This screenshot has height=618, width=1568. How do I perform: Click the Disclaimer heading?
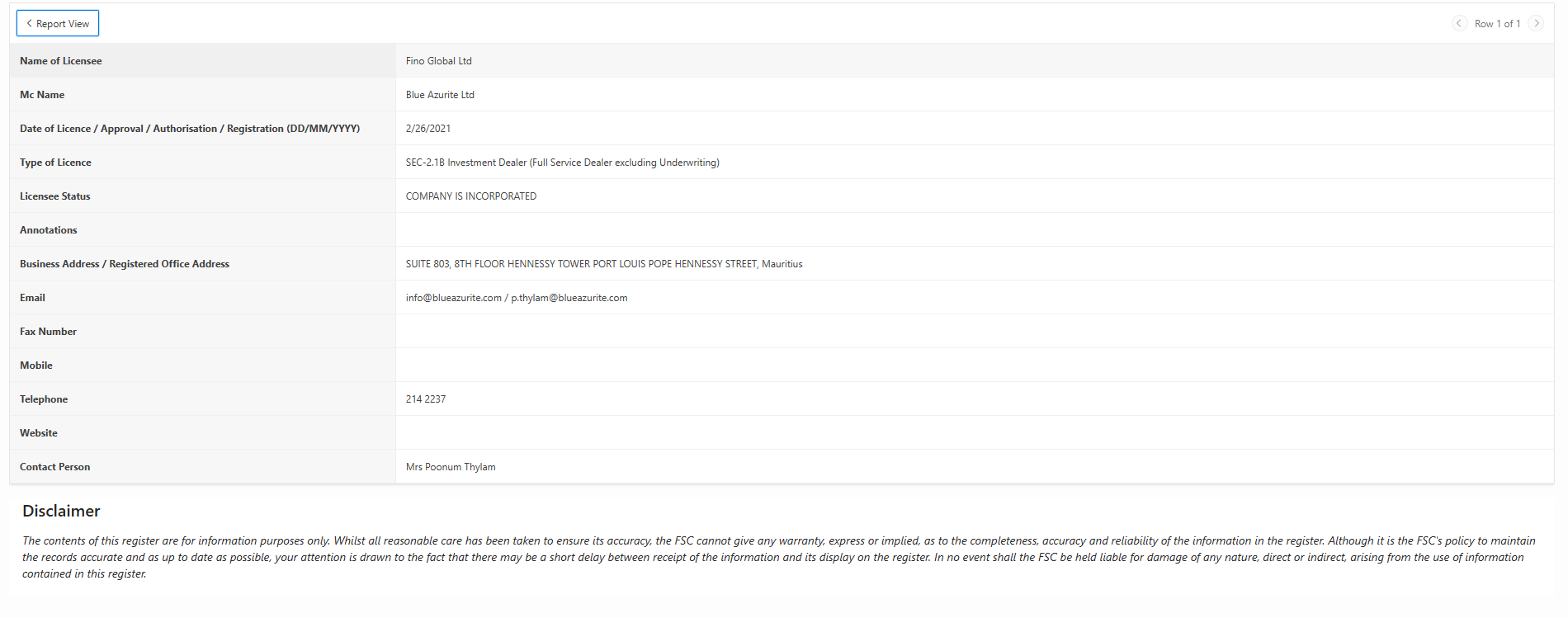61,511
